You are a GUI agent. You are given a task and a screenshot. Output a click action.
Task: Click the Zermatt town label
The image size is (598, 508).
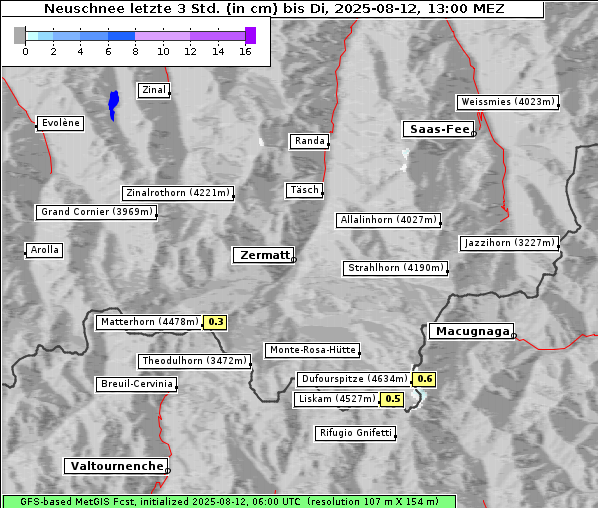[x=264, y=255]
